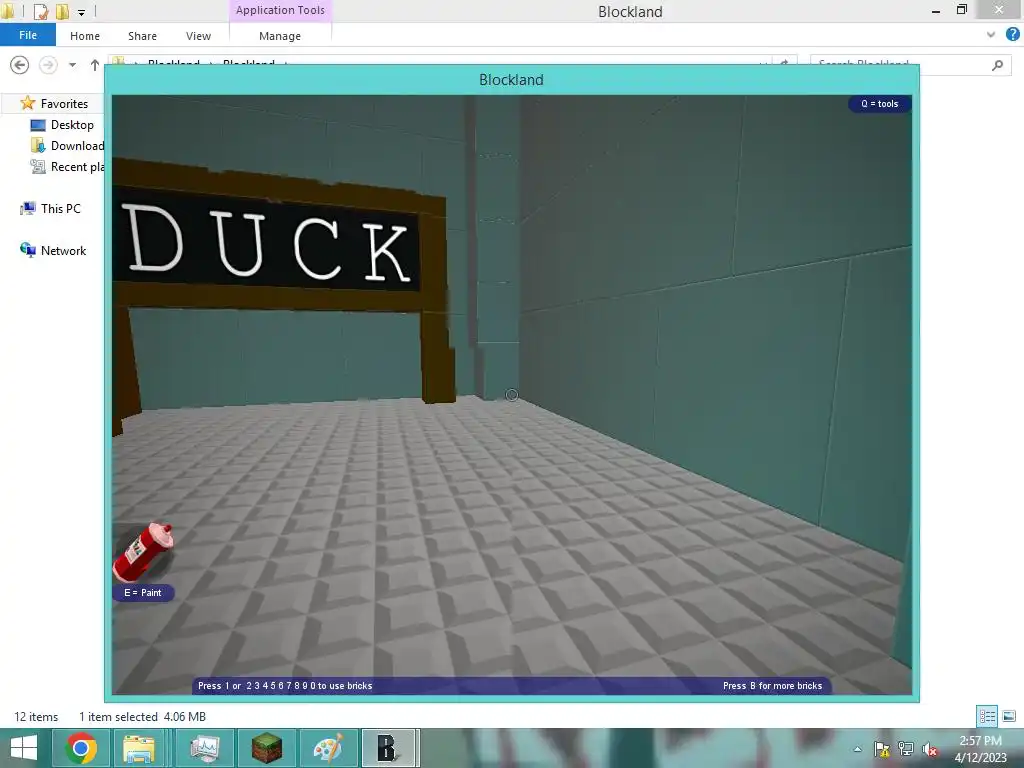Select Network in navigation pane
Screen dimensions: 1024x768
(54, 250)
